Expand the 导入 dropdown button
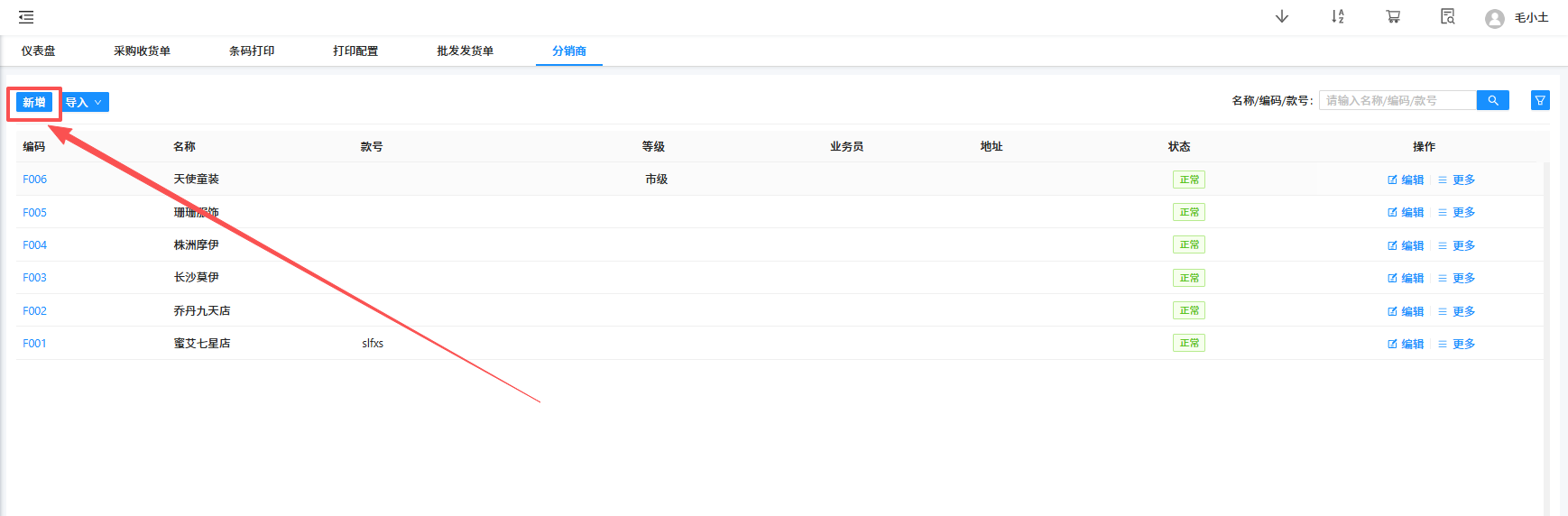 (x=85, y=102)
